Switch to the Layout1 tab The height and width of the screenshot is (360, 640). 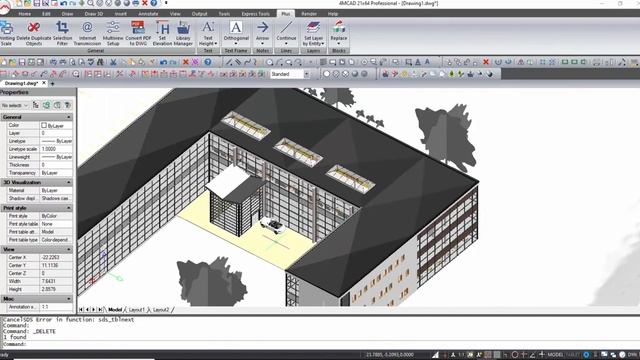tap(136, 310)
